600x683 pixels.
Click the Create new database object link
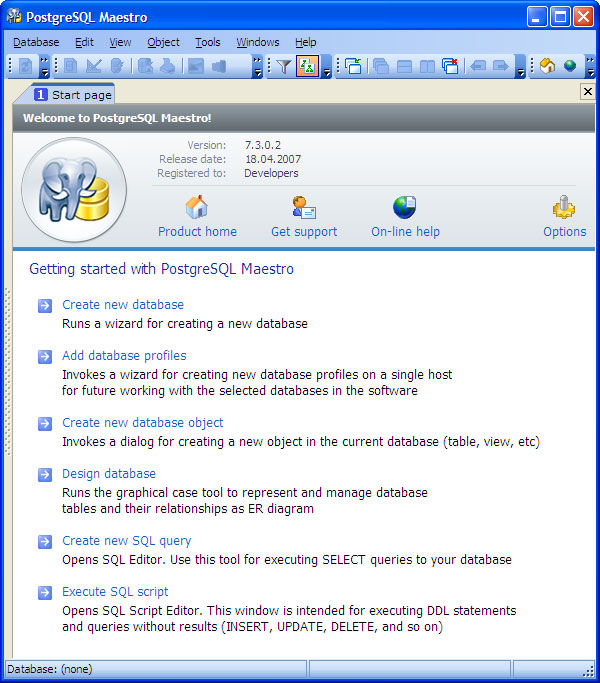(142, 423)
